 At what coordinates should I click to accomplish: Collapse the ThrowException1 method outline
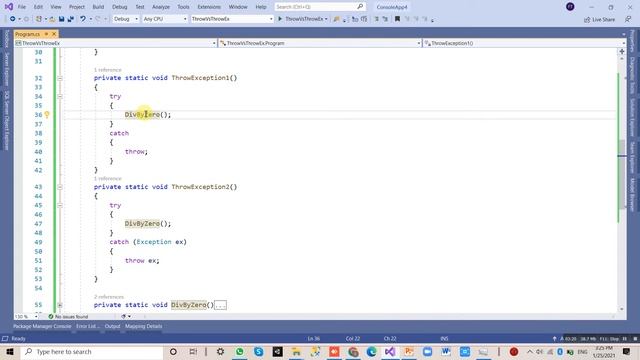[x=60, y=78]
